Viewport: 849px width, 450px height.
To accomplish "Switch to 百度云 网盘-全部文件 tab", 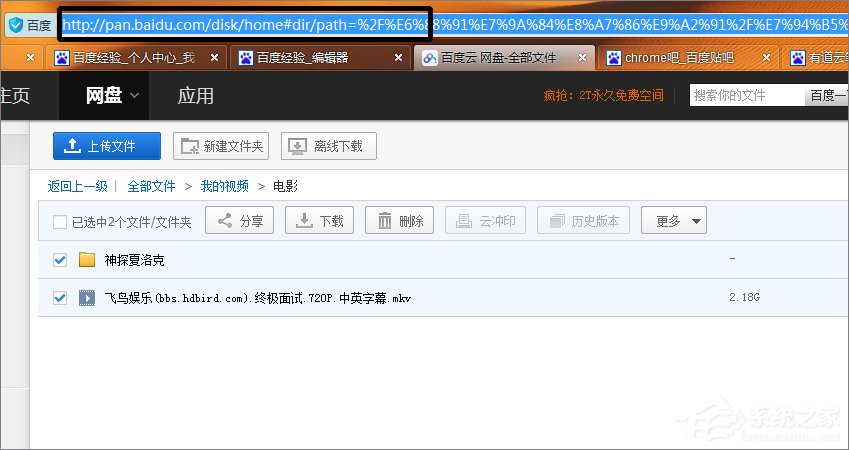I will coord(504,57).
